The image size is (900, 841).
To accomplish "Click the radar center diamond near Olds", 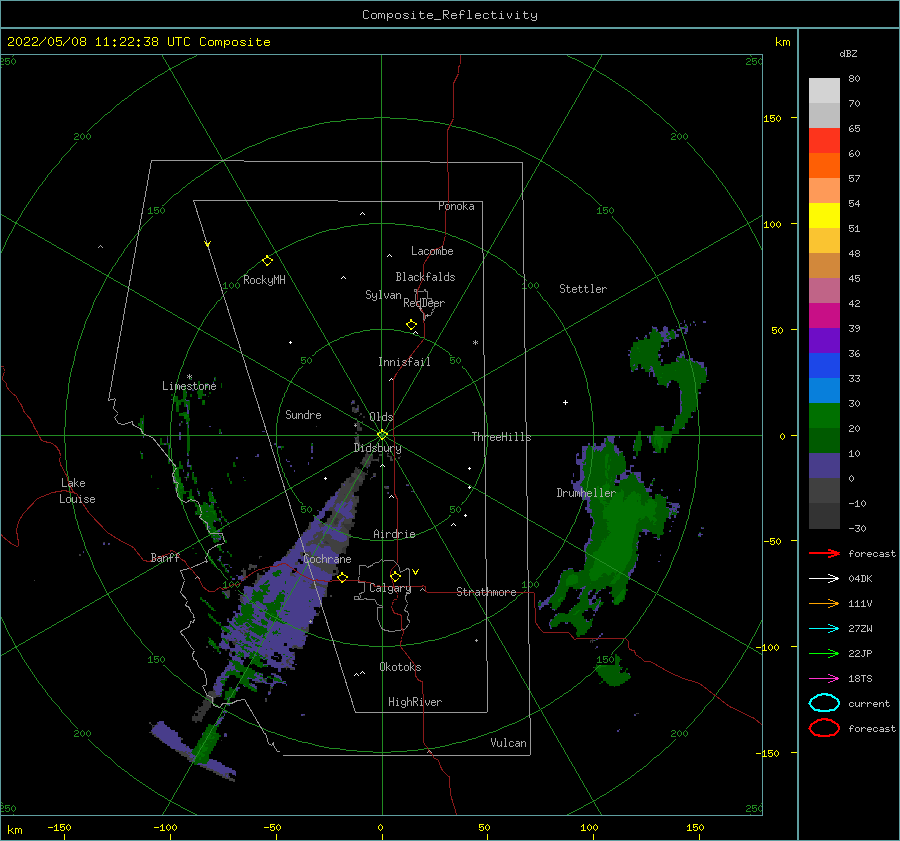I will [382, 435].
